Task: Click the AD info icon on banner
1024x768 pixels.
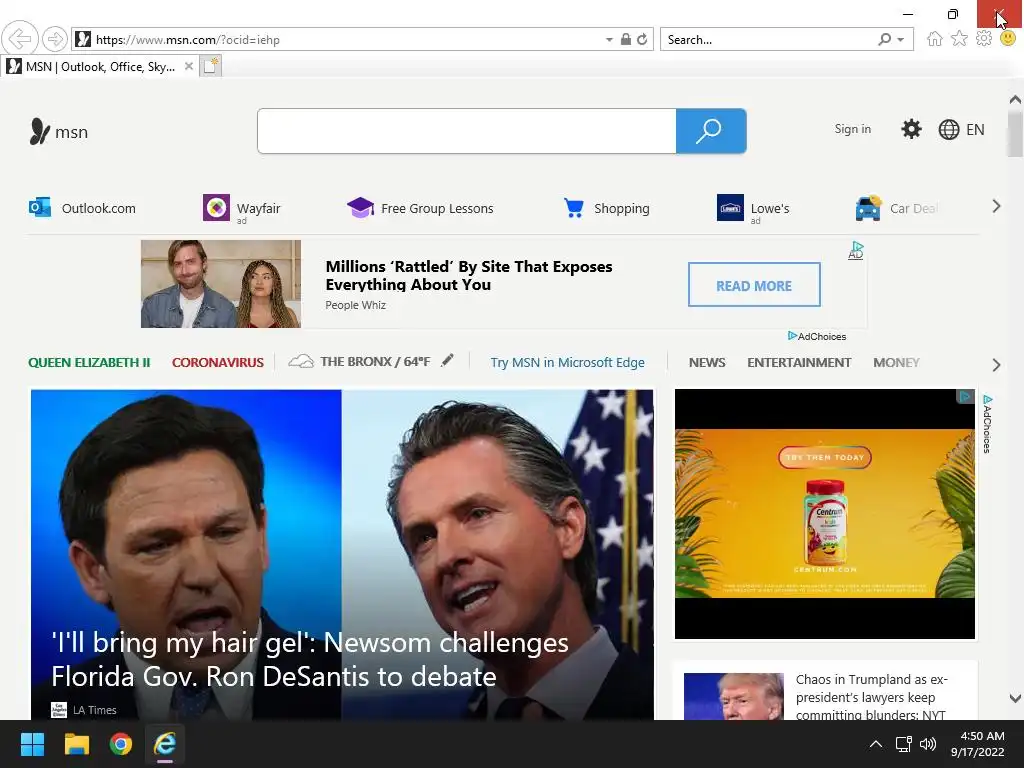Action: click(856, 251)
